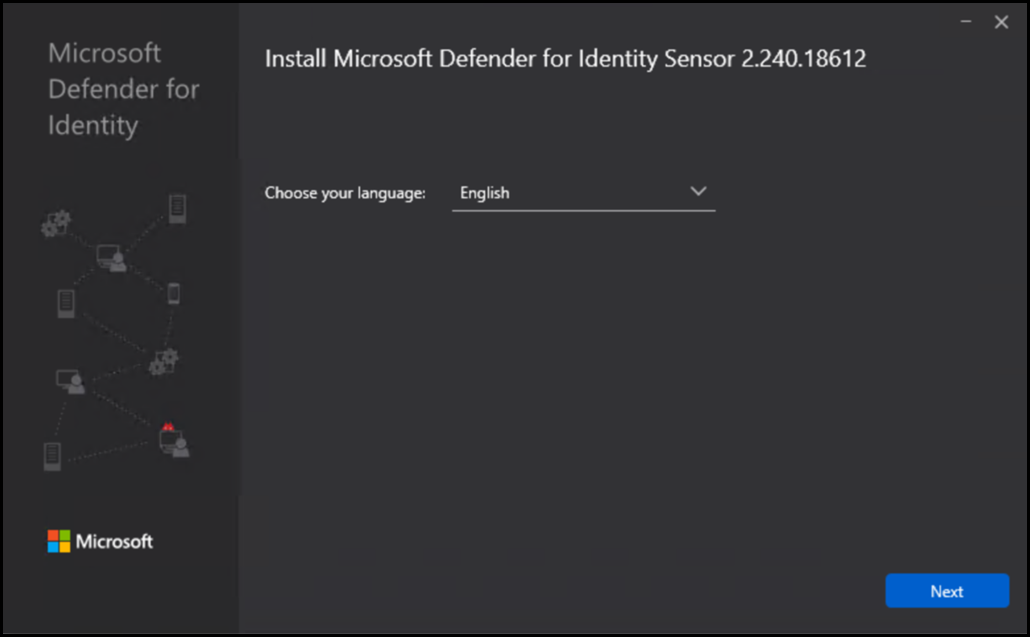Image resolution: width=1030 pixels, height=637 pixels.
Task: Click the mobile phone icon in the diagram
Action: click(173, 293)
